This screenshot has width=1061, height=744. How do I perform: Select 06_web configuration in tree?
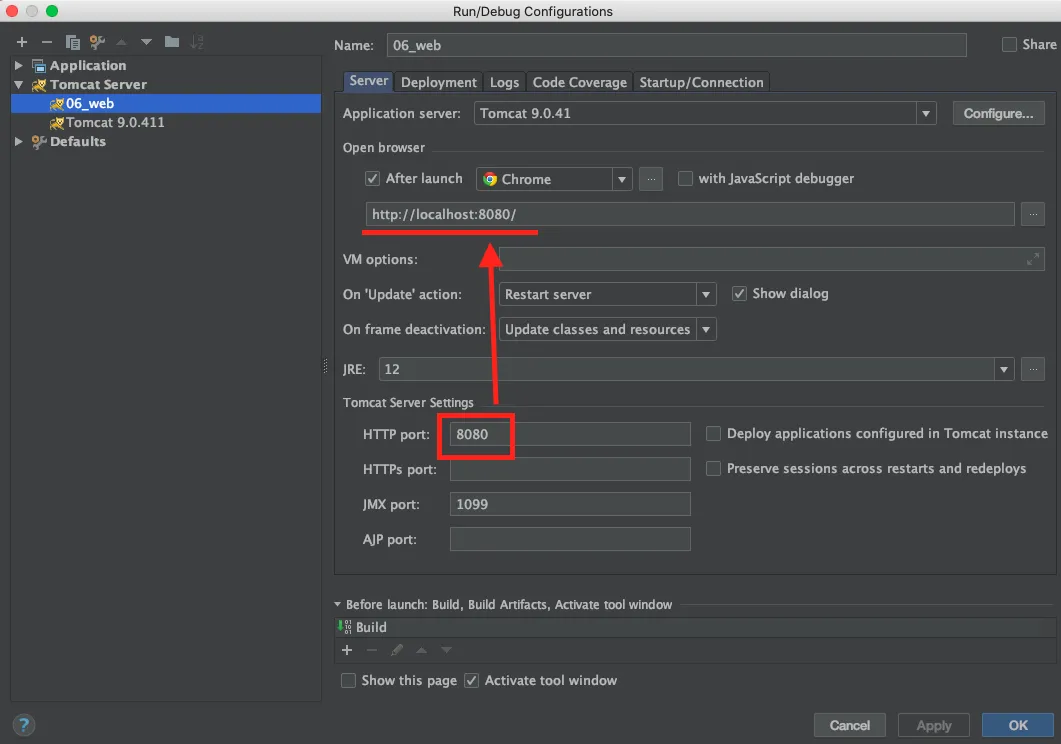point(166,103)
